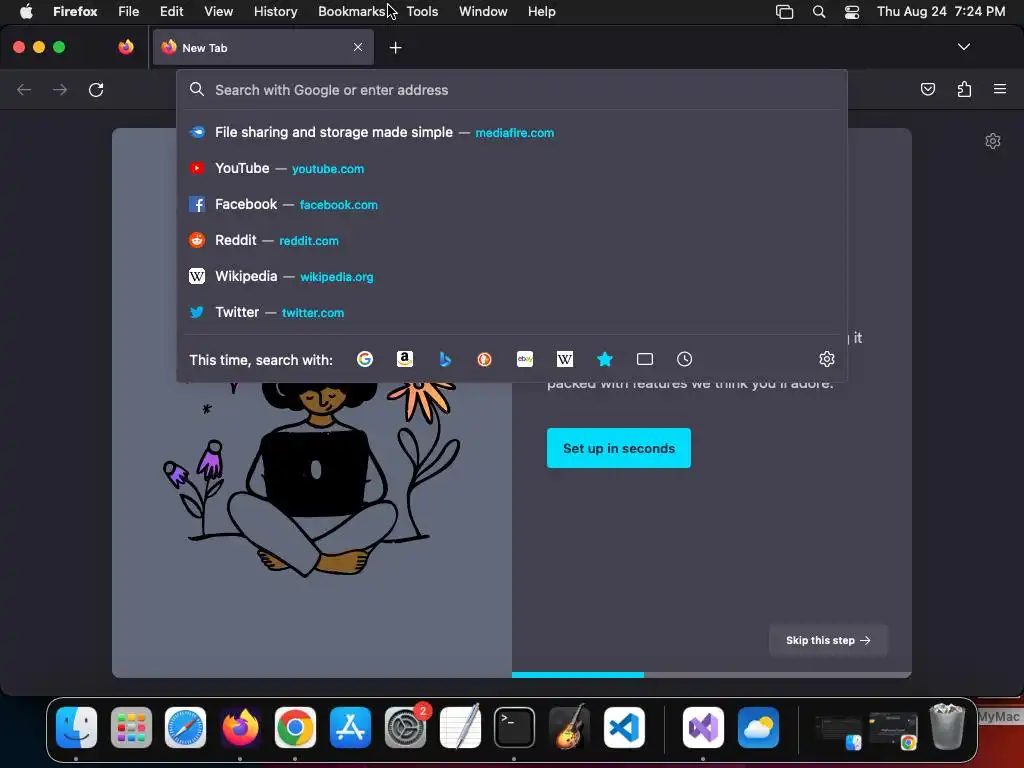Open the Tools menu
This screenshot has height=768, width=1024.
point(422,11)
